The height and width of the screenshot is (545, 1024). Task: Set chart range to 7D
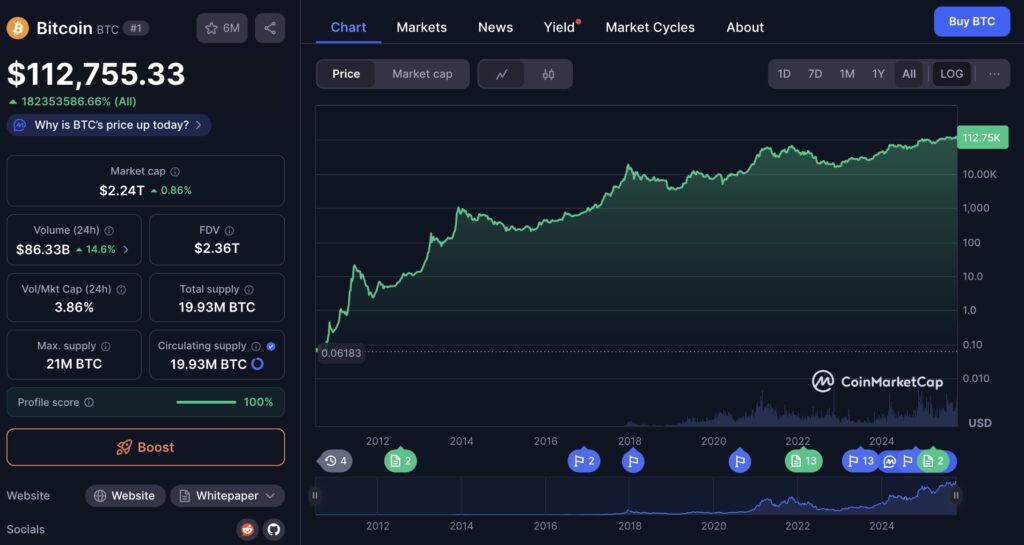tap(815, 74)
